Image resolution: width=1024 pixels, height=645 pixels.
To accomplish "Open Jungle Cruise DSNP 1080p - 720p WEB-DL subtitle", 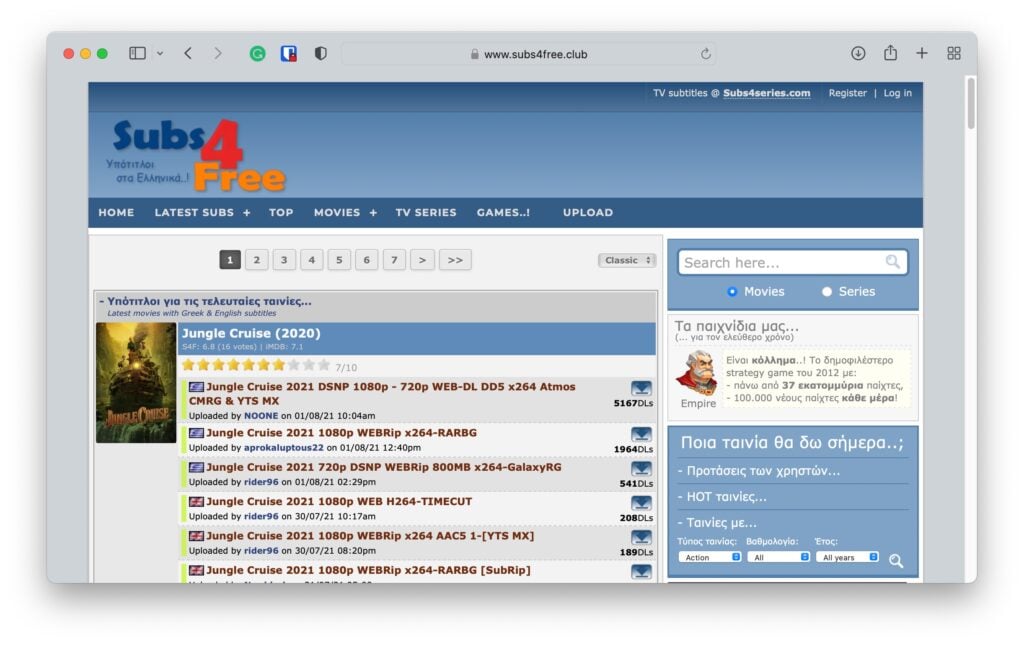I will point(382,394).
